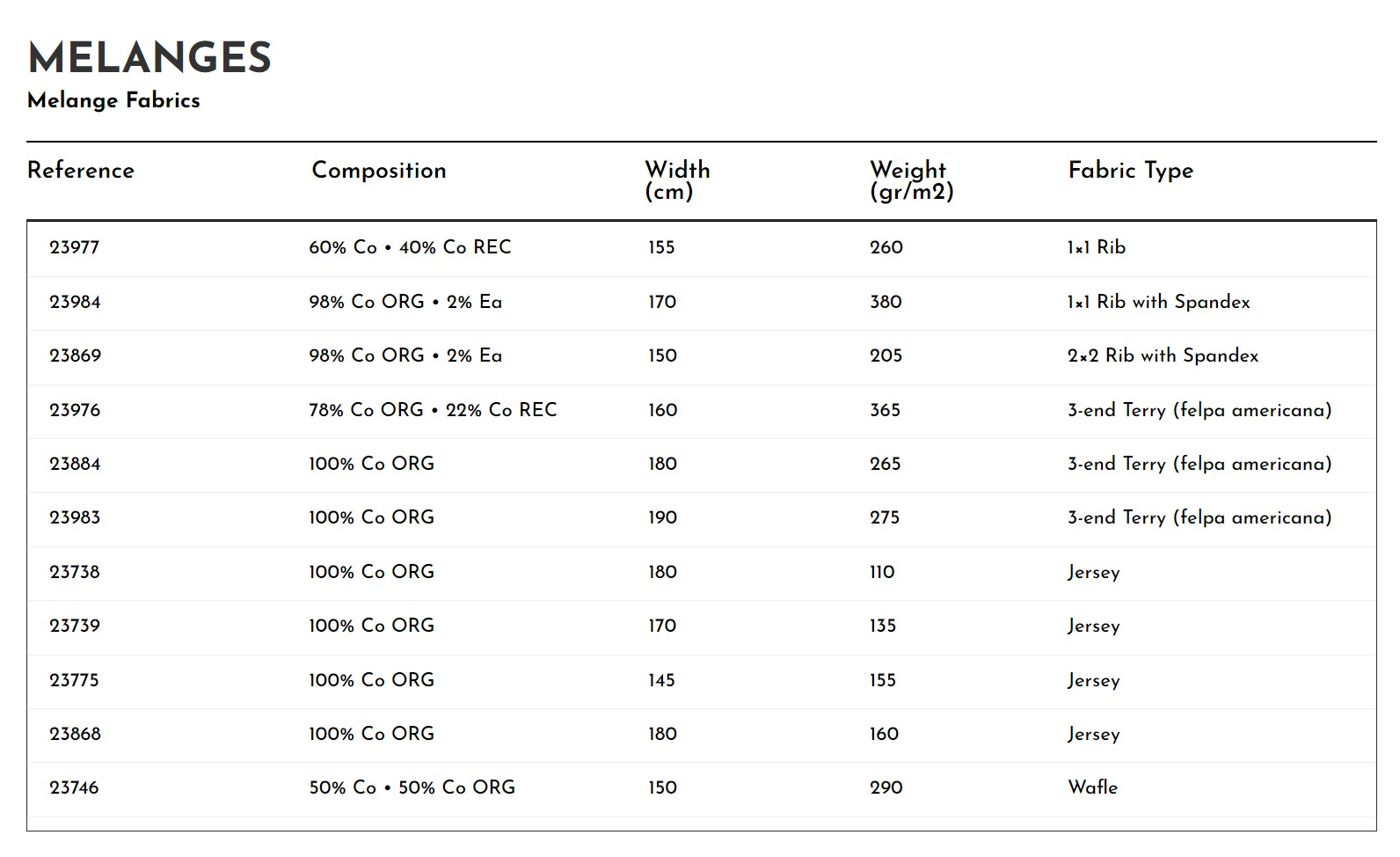The image size is (1400, 857).
Task: Click reference number 23869
Action: 75,355
